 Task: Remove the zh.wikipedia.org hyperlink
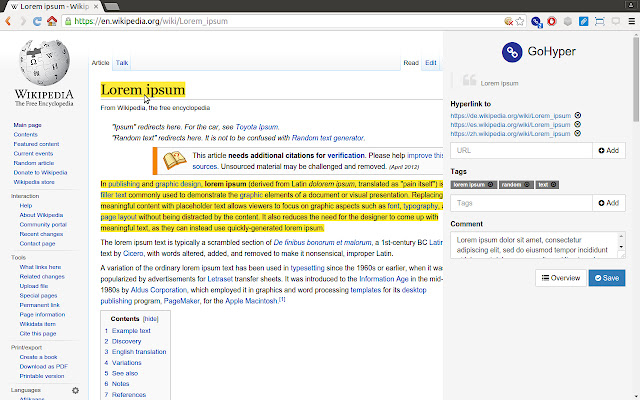tap(578, 134)
